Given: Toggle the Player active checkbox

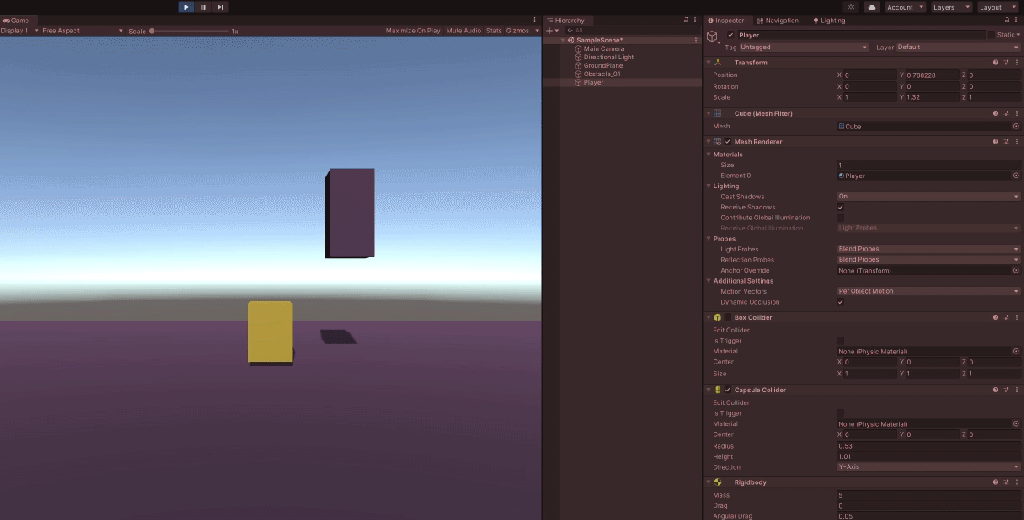Looking at the screenshot, I should pyautogui.click(x=731, y=35).
